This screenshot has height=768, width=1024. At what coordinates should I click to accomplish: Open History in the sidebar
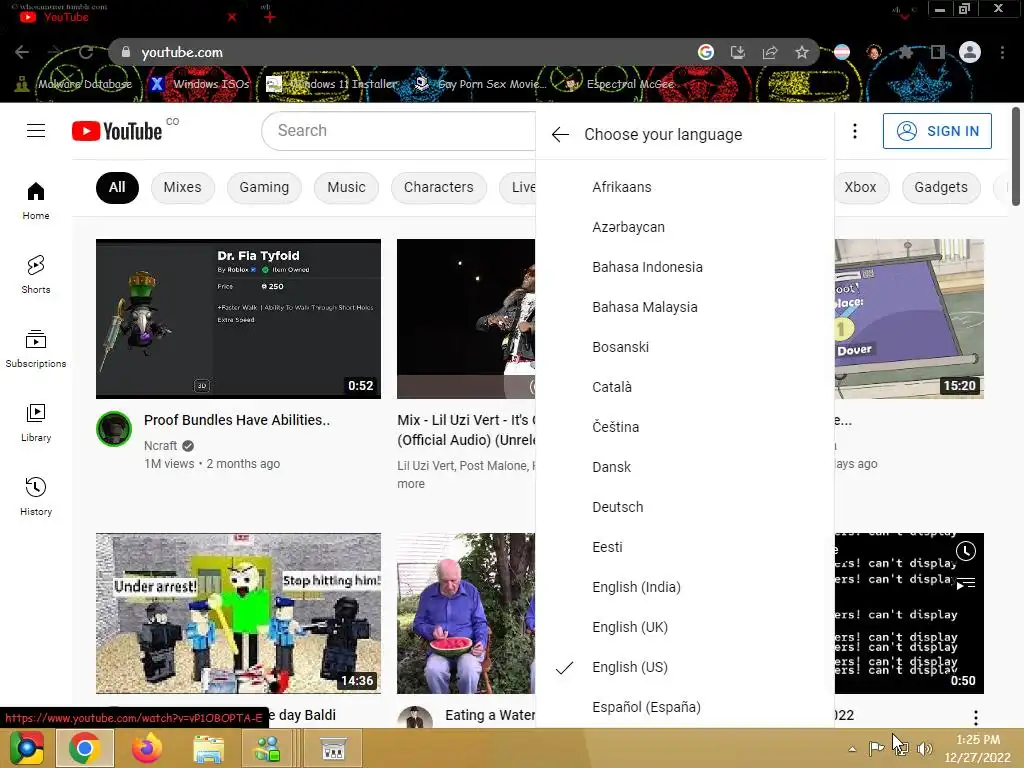tap(36, 497)
